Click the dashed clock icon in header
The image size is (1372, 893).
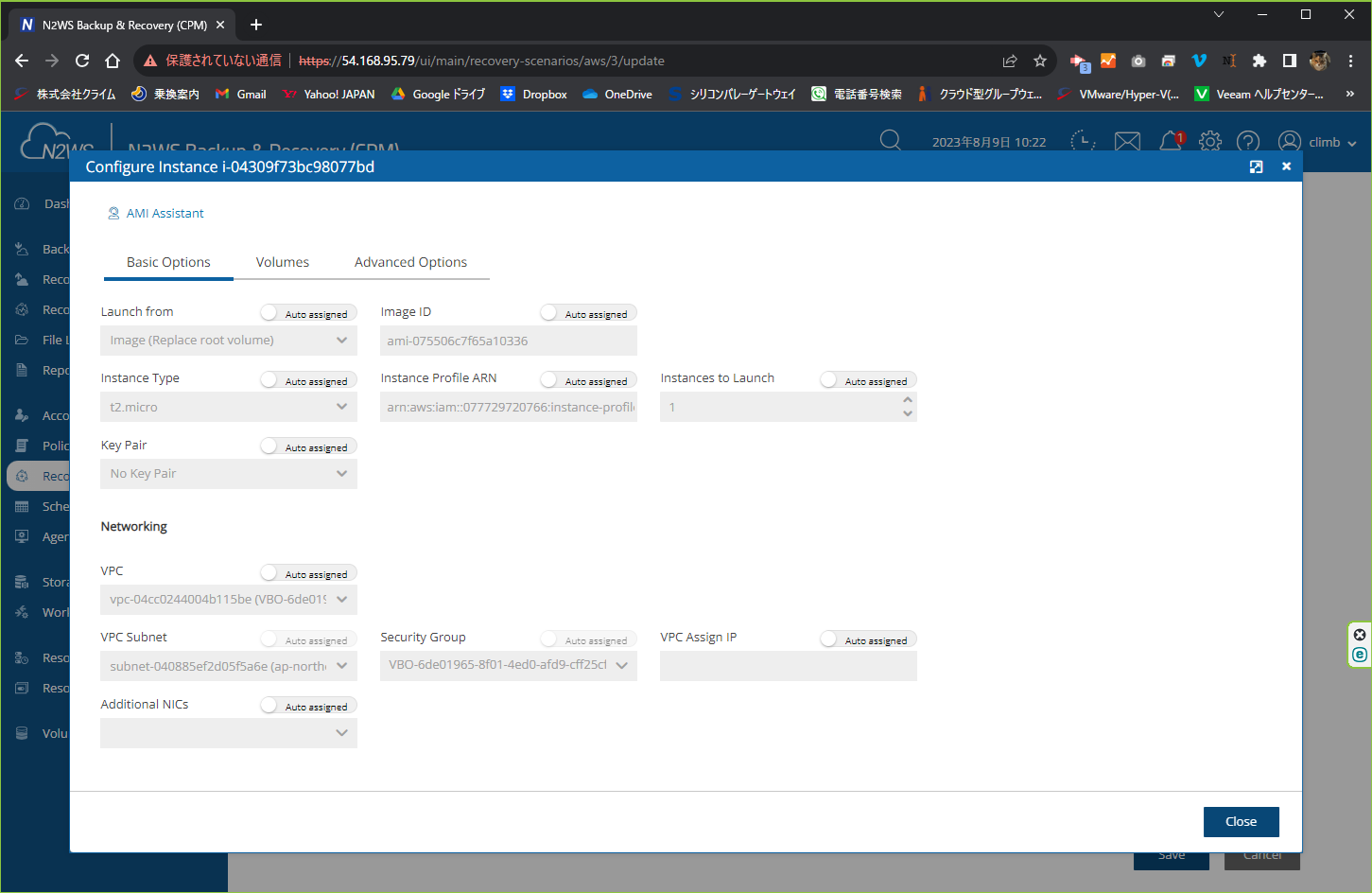[1083, 142]
